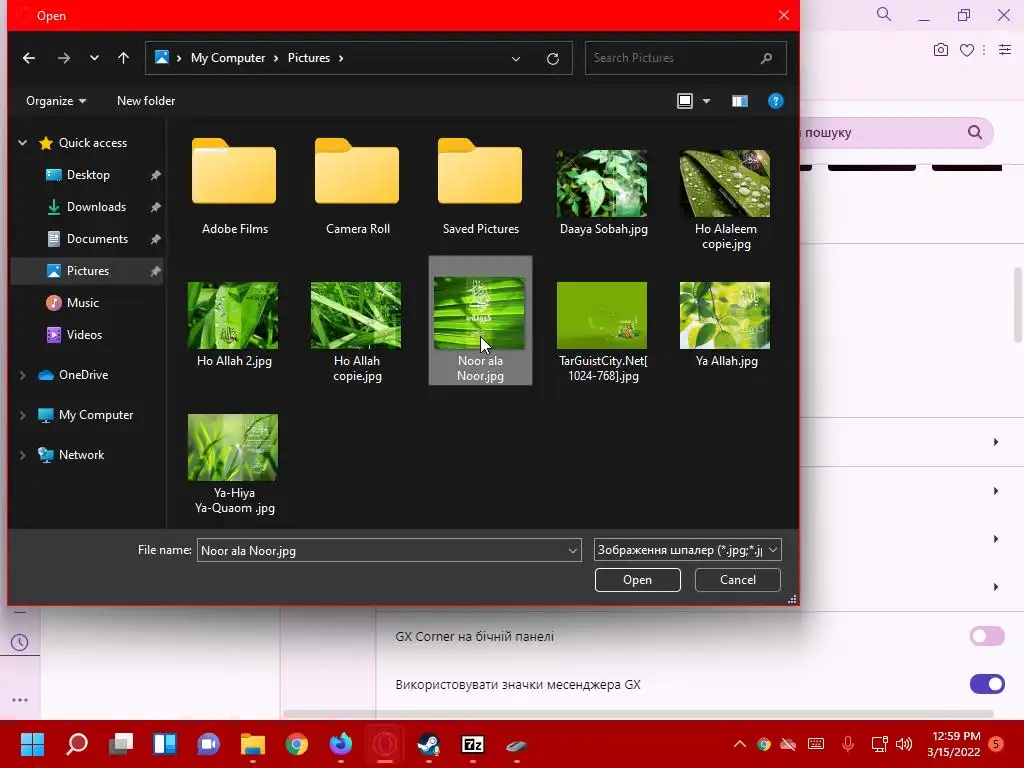Open Task View from taskbar
1024x768 pixels.
pyautogui.click(x=121, y=744)
